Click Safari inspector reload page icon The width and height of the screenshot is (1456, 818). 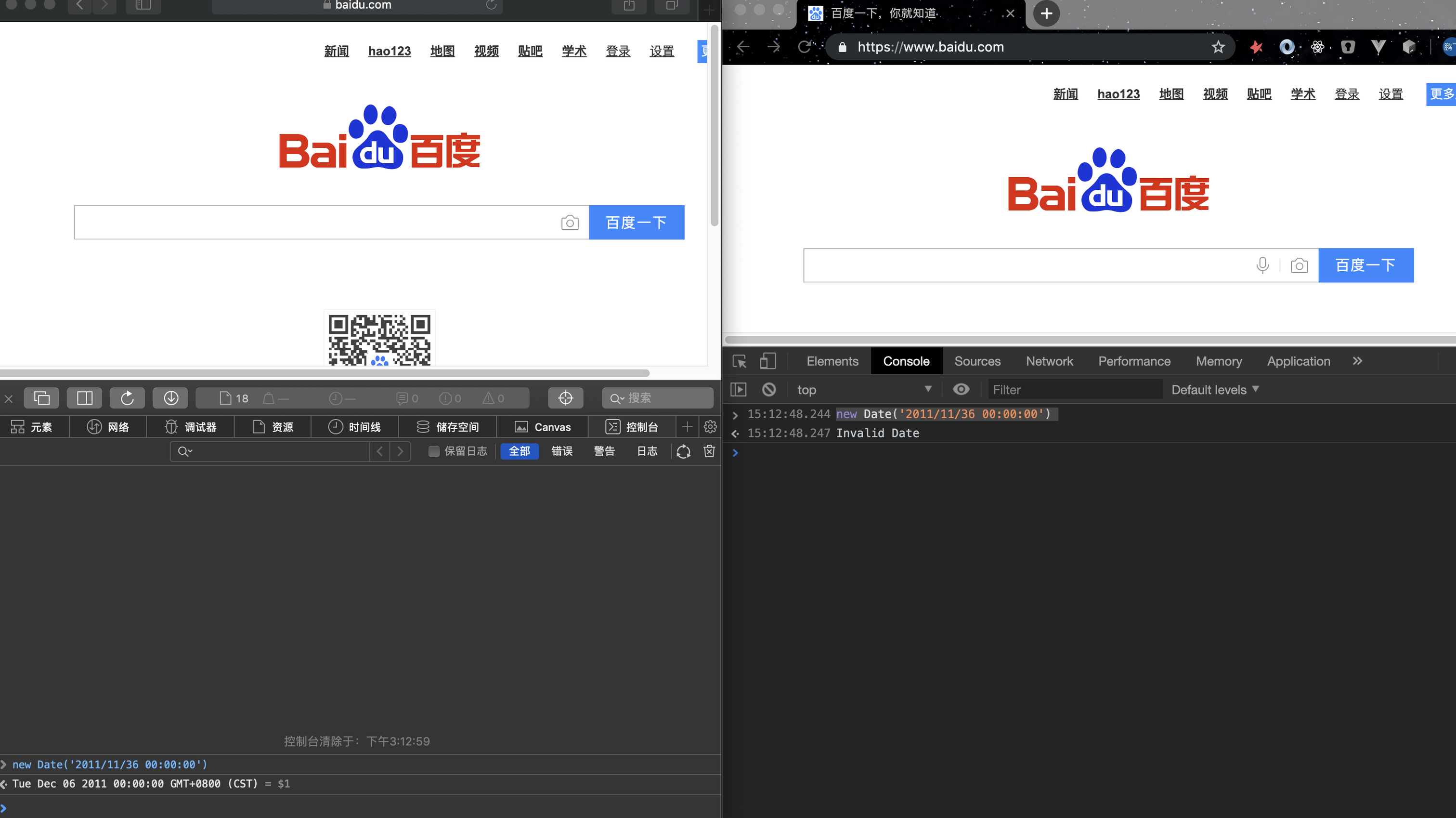pyautogui.click(x=127, y=398)
